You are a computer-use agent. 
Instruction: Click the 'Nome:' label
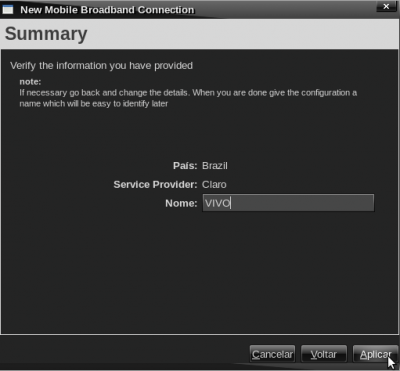[x=181, y=203]
